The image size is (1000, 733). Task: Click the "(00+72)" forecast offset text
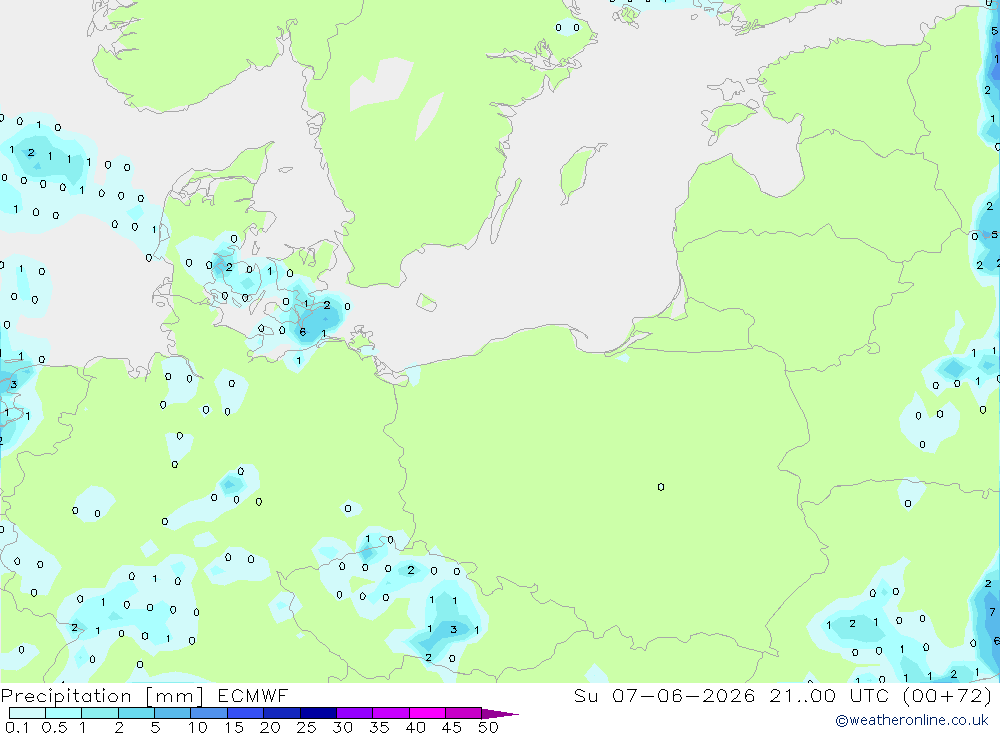click(x=948, y=695)
